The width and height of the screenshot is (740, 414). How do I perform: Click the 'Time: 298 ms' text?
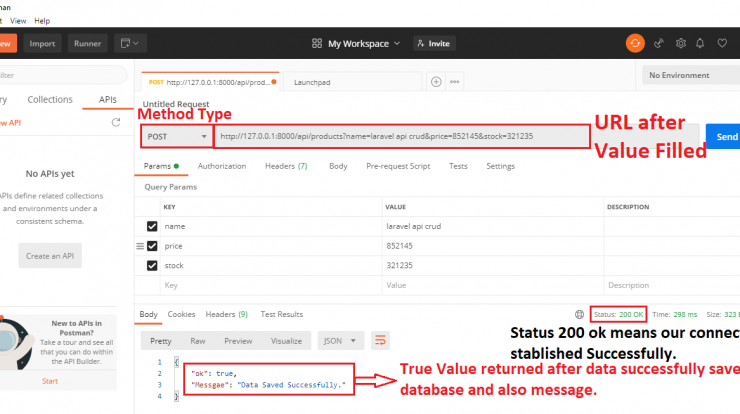coord(674,314)
